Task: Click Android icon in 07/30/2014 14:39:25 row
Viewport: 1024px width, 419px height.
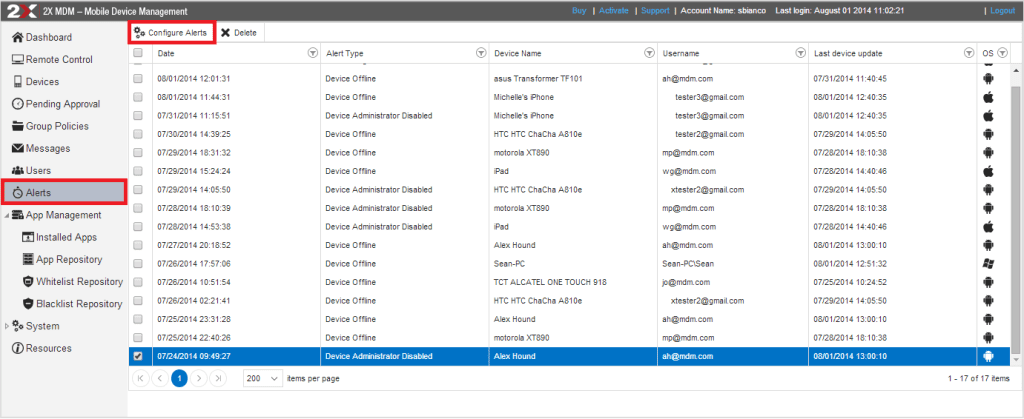Action: pyautogui.click(x=988, y=134)
